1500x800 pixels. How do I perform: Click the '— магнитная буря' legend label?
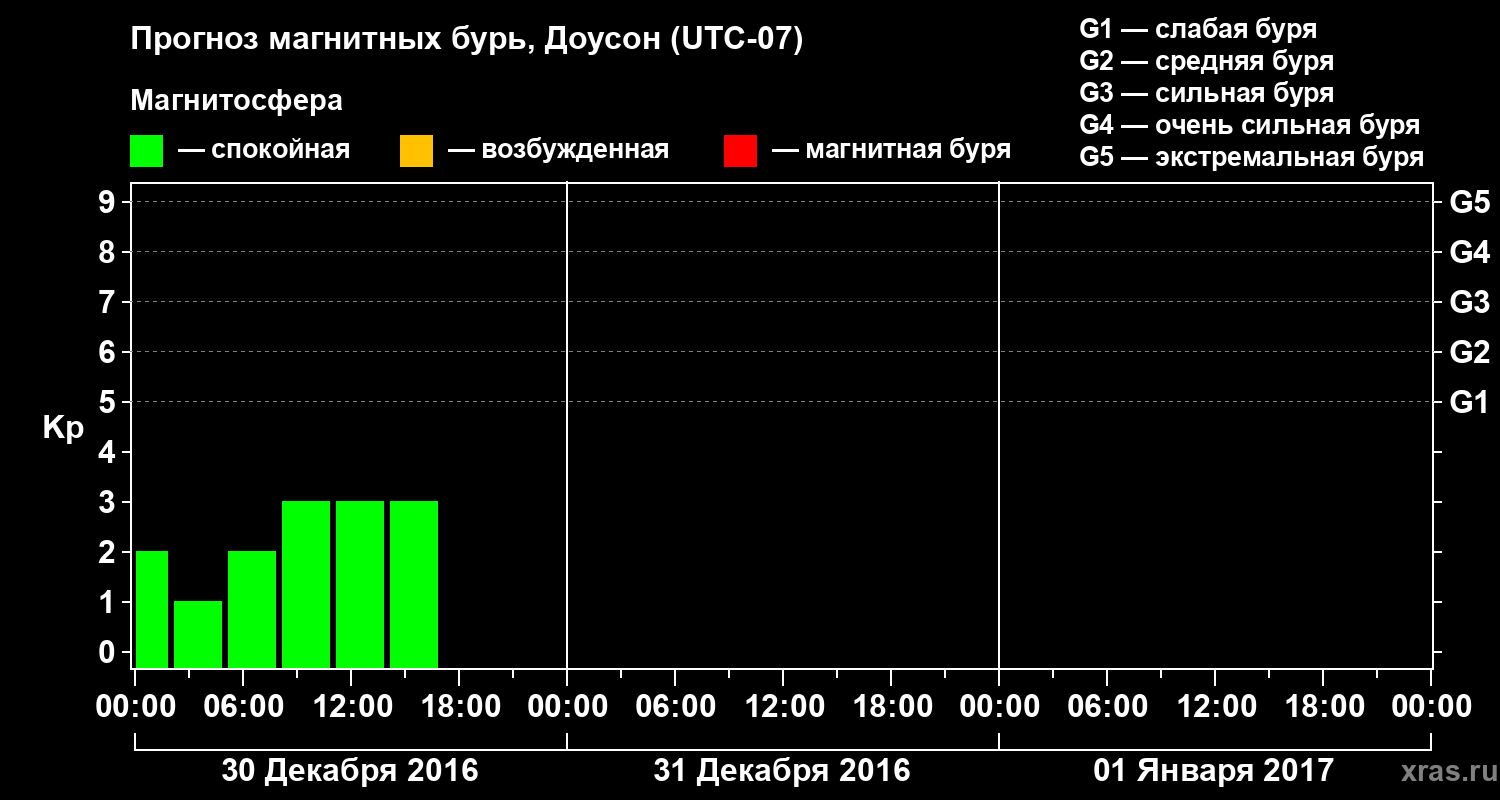[x=892, y=150]
